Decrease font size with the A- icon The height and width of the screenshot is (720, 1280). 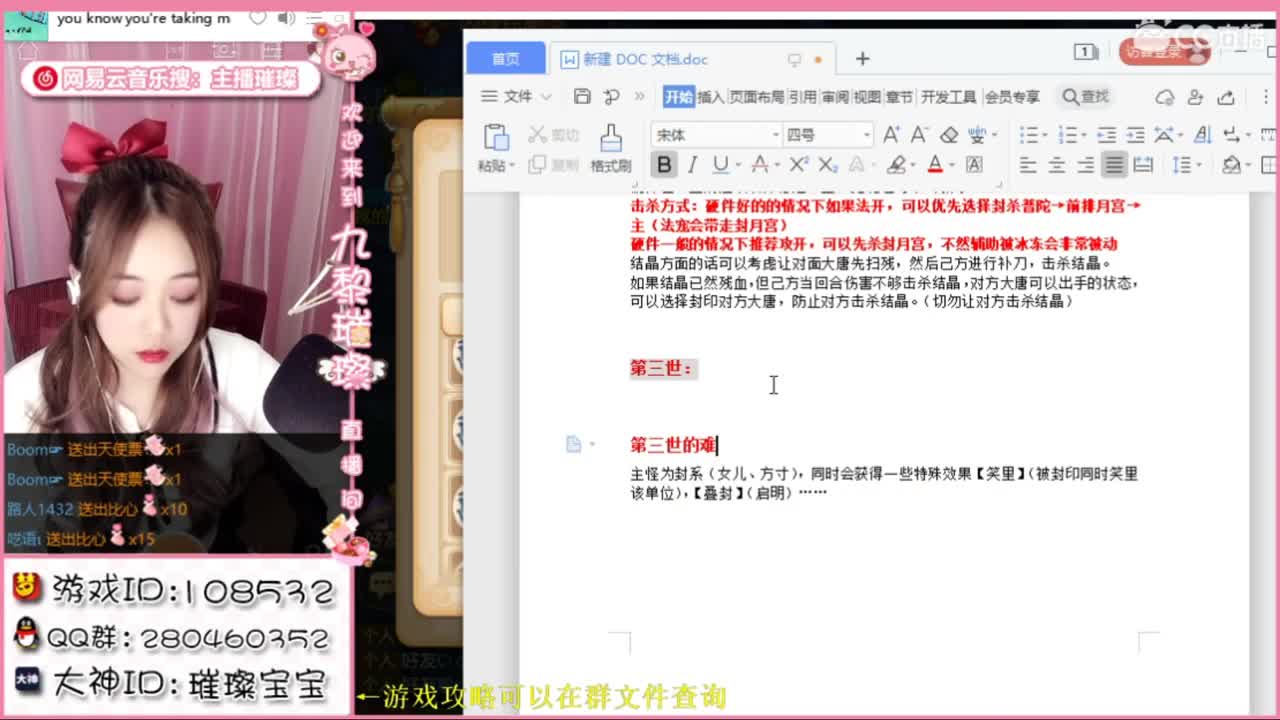(x=920, y=134)
